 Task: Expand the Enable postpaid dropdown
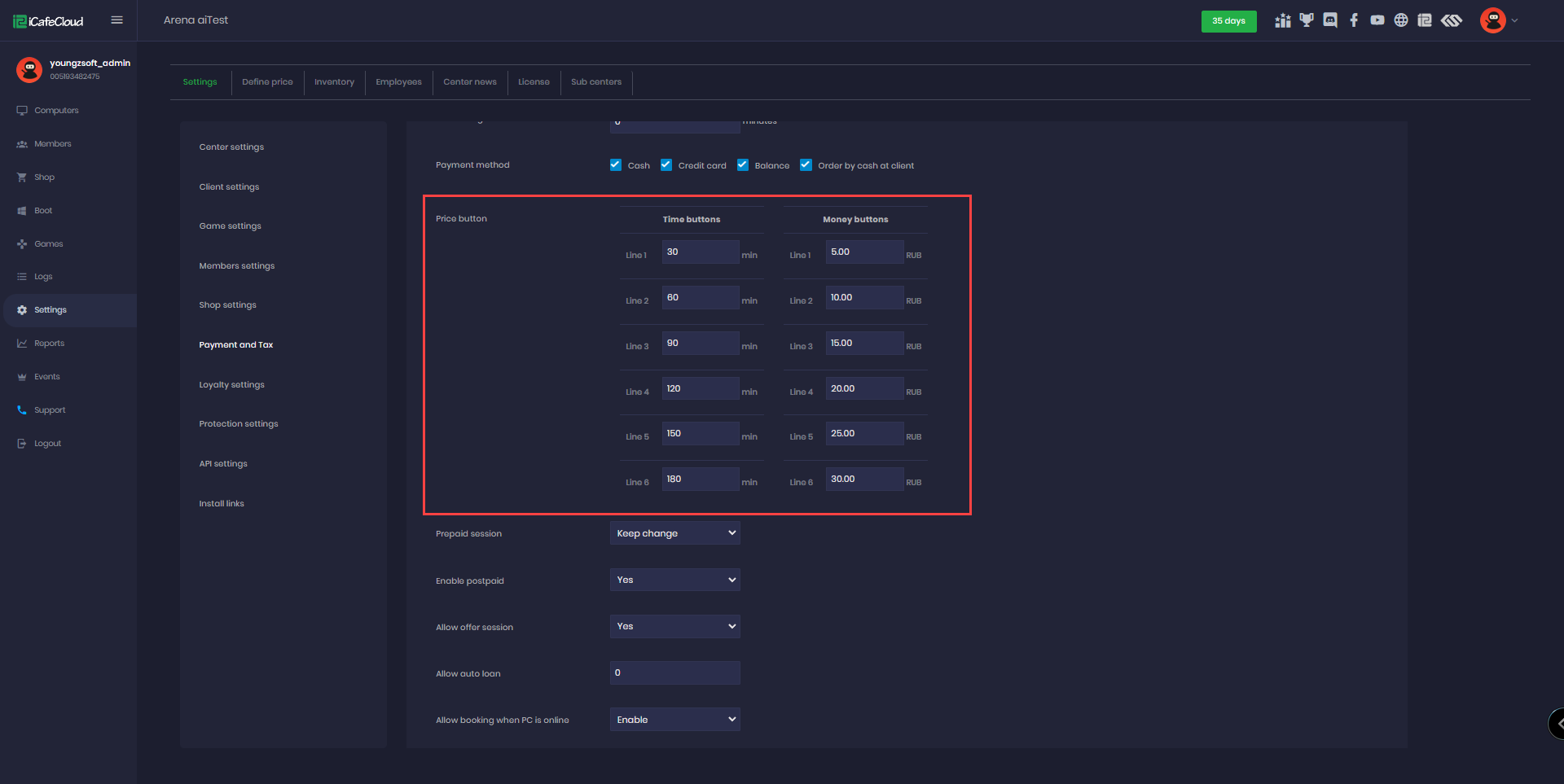pyautogui.click(x=674, y=580)
